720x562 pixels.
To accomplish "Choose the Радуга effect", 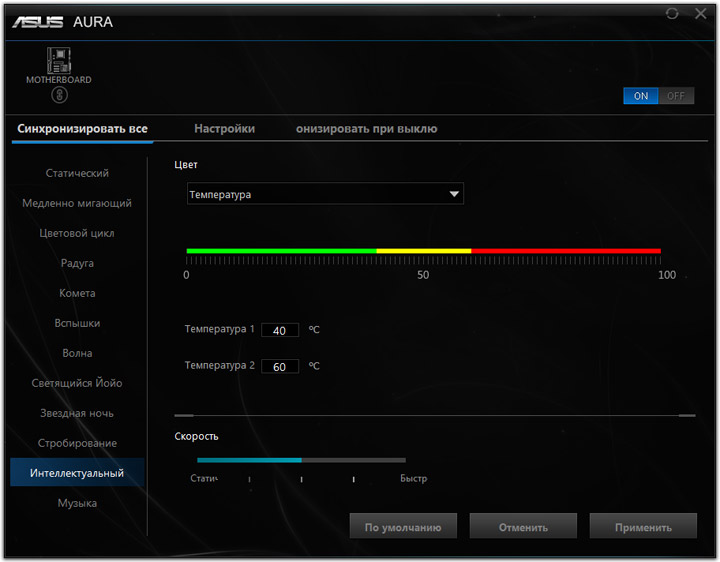I will pyautogui.click(x=77, y=263).
